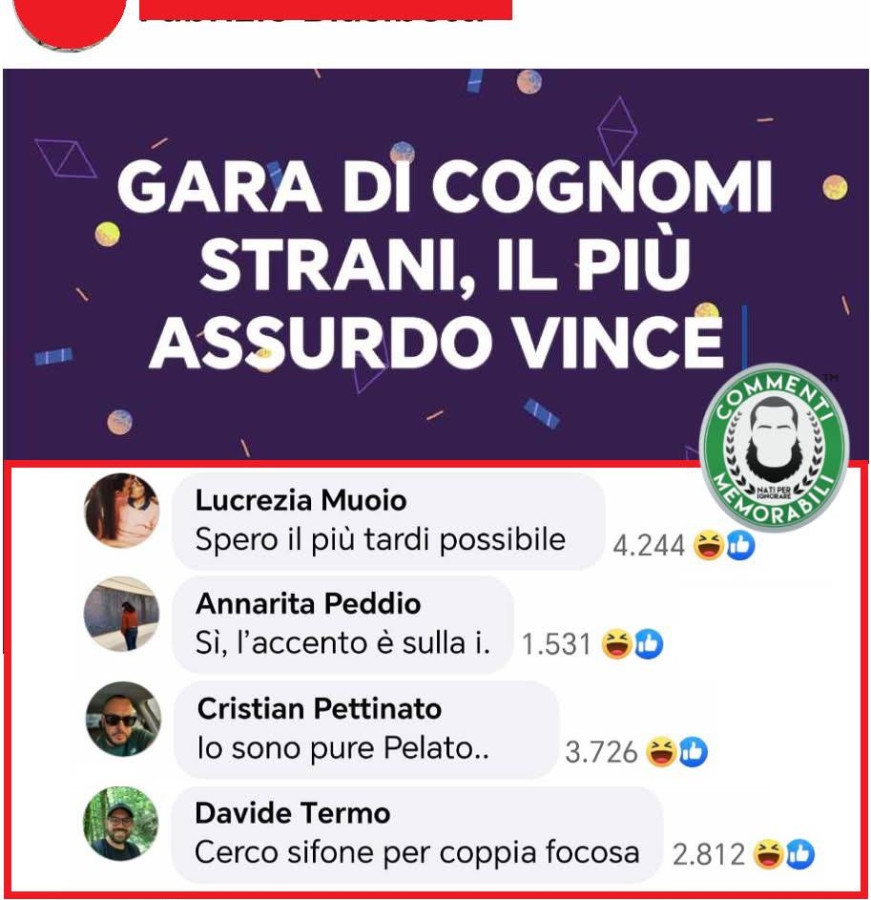
Task: Click laughing emoji on Lucrezia Muoio's comment
Action: click(x=709, y=545)
